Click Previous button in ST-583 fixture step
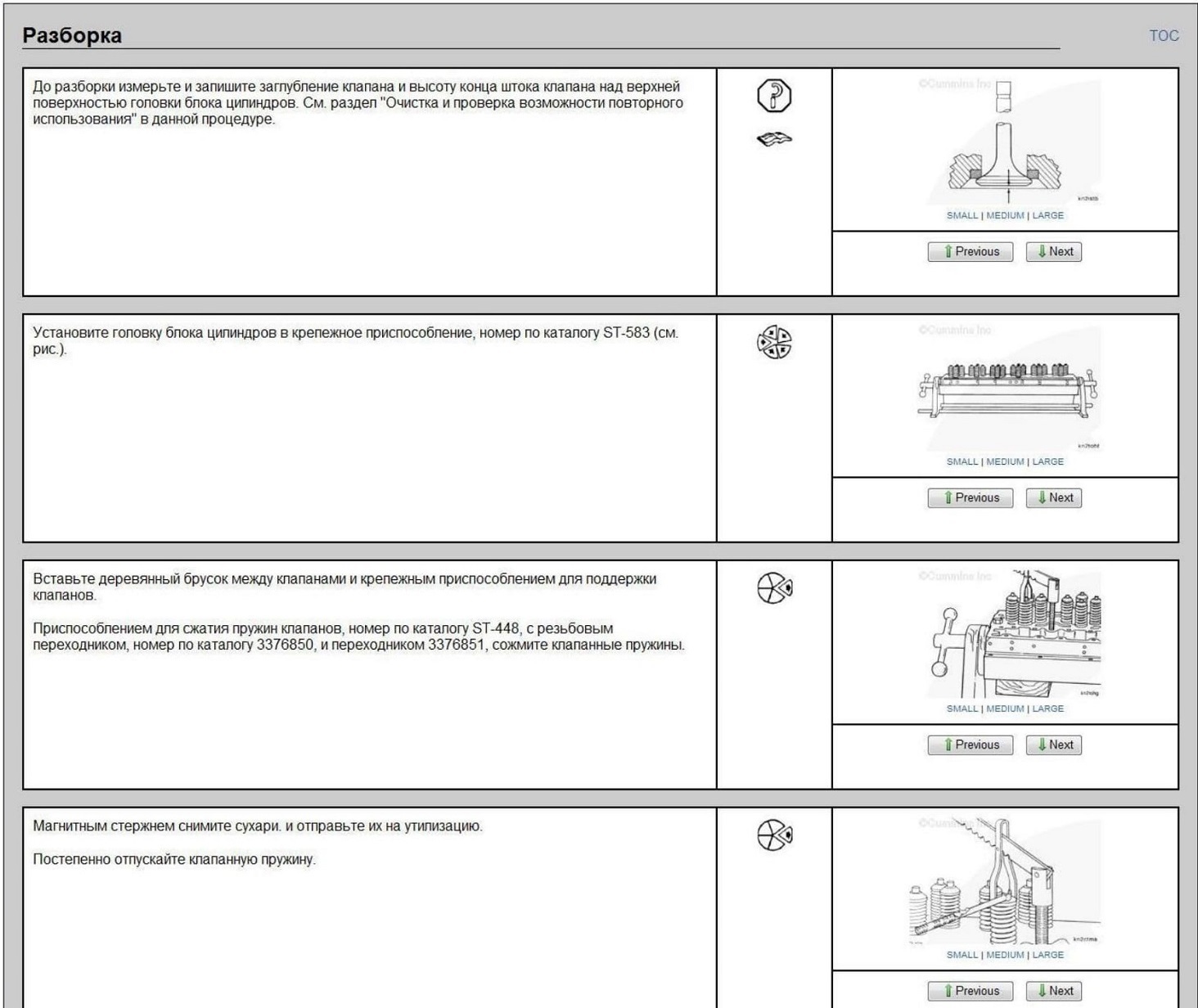 click(971, 498)
